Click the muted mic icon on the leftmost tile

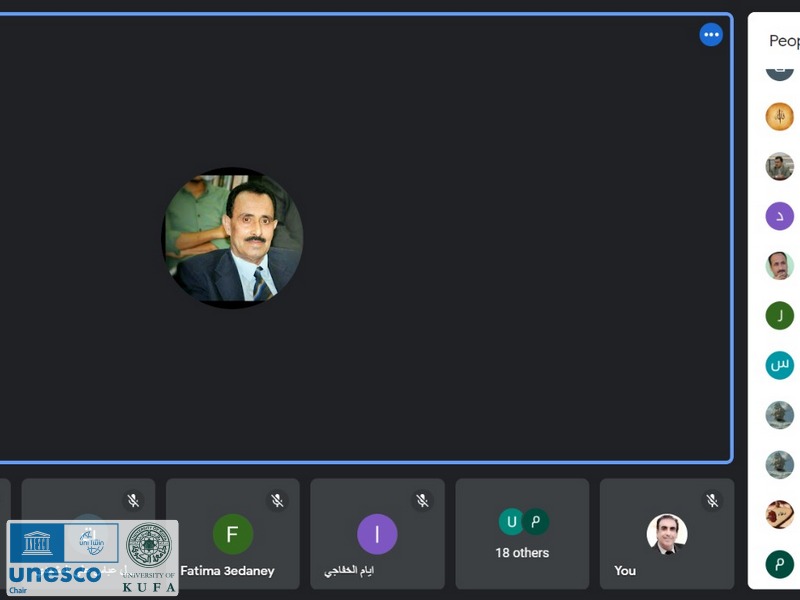tap(133, 500)
